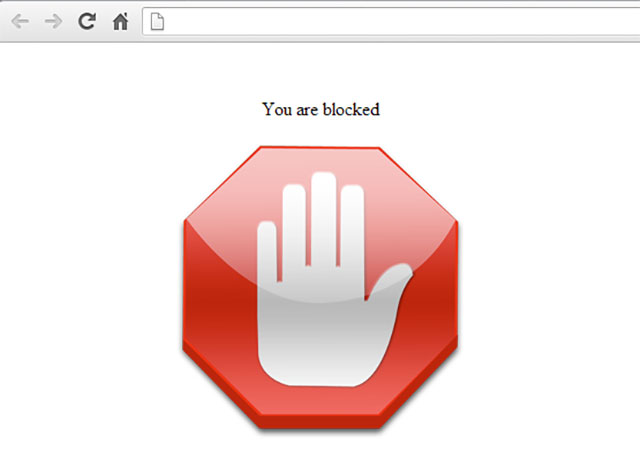
Task: Click the white hand symbol on sign
Action: point(331,279)
